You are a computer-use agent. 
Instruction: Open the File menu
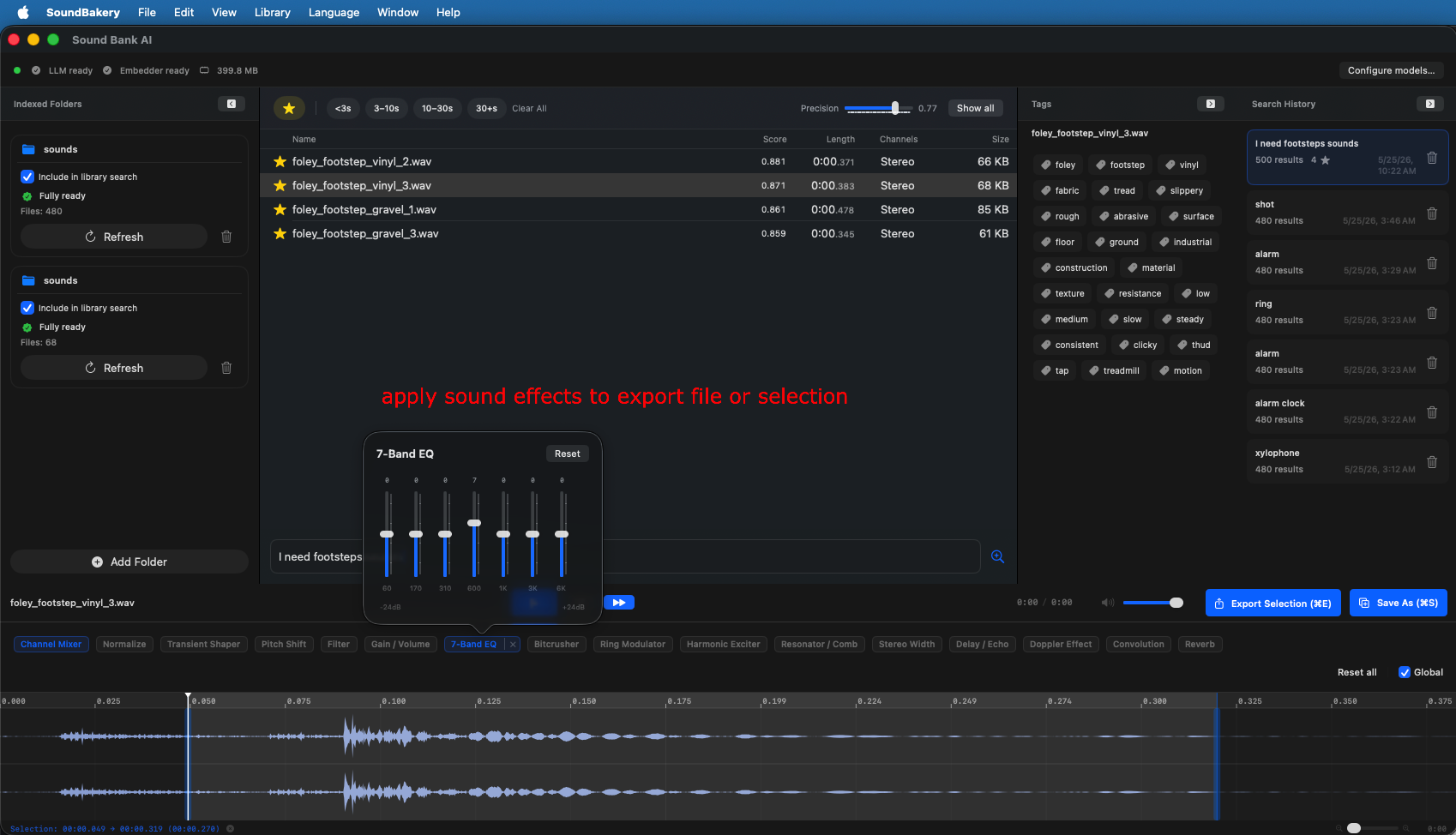pos(147,12)
